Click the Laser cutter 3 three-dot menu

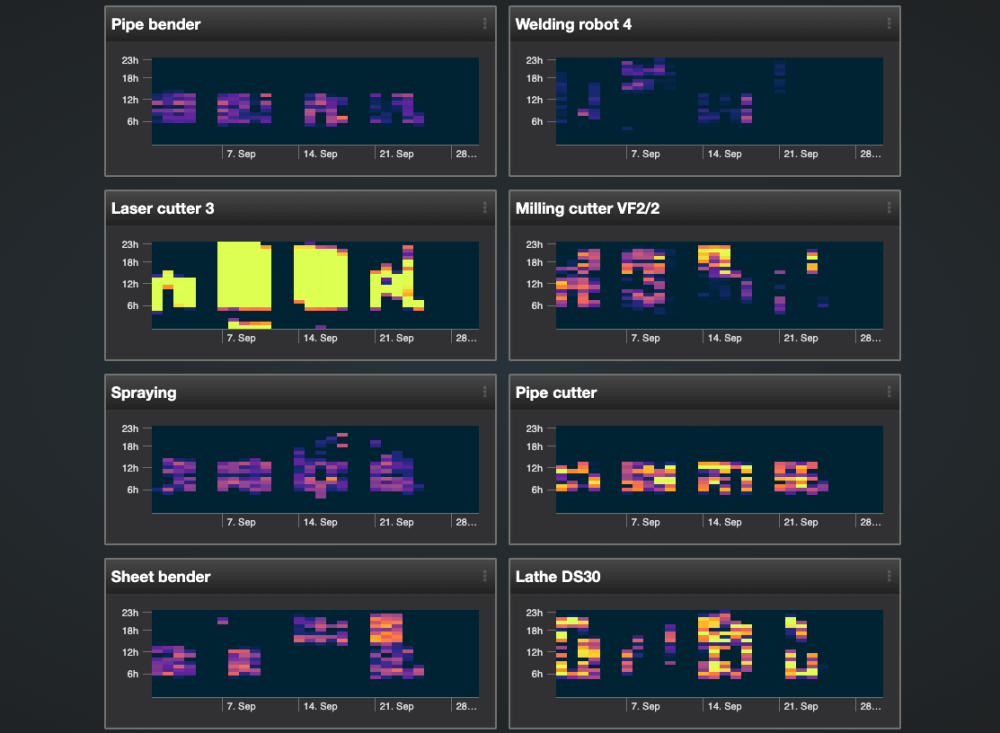(485, 208)
